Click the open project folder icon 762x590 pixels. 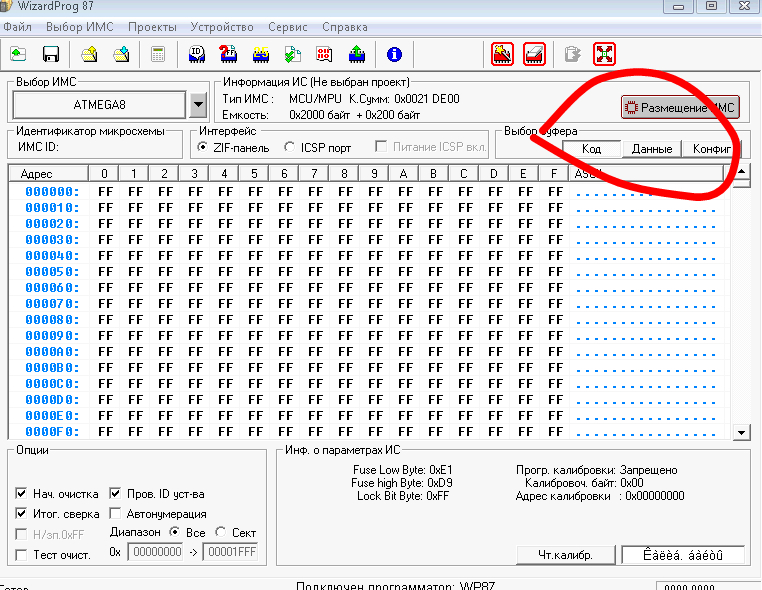[x=90, y=54]
